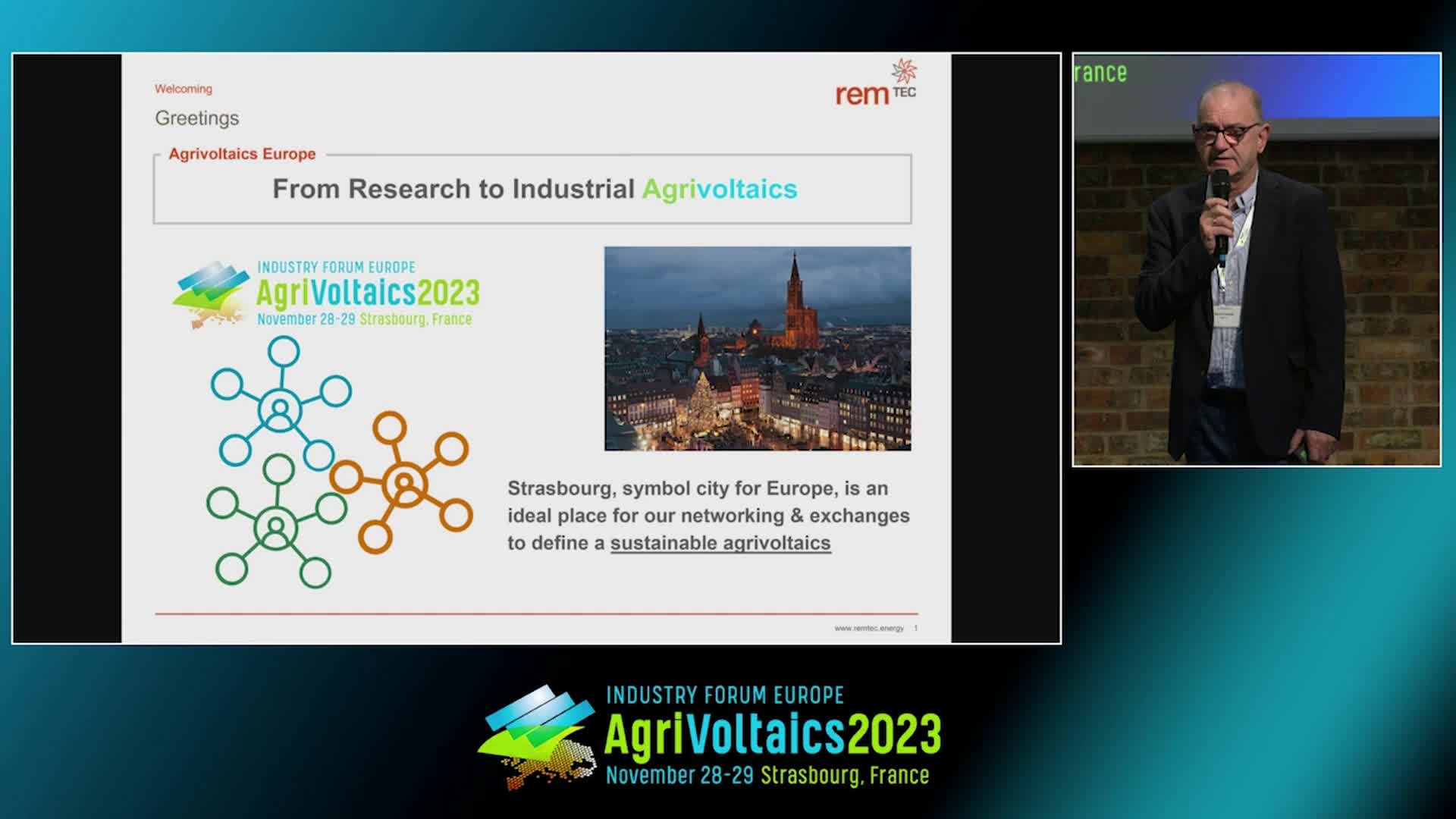Click the speaker video feed
The image size is (1456, 819).
click(x=1257, y=259)
